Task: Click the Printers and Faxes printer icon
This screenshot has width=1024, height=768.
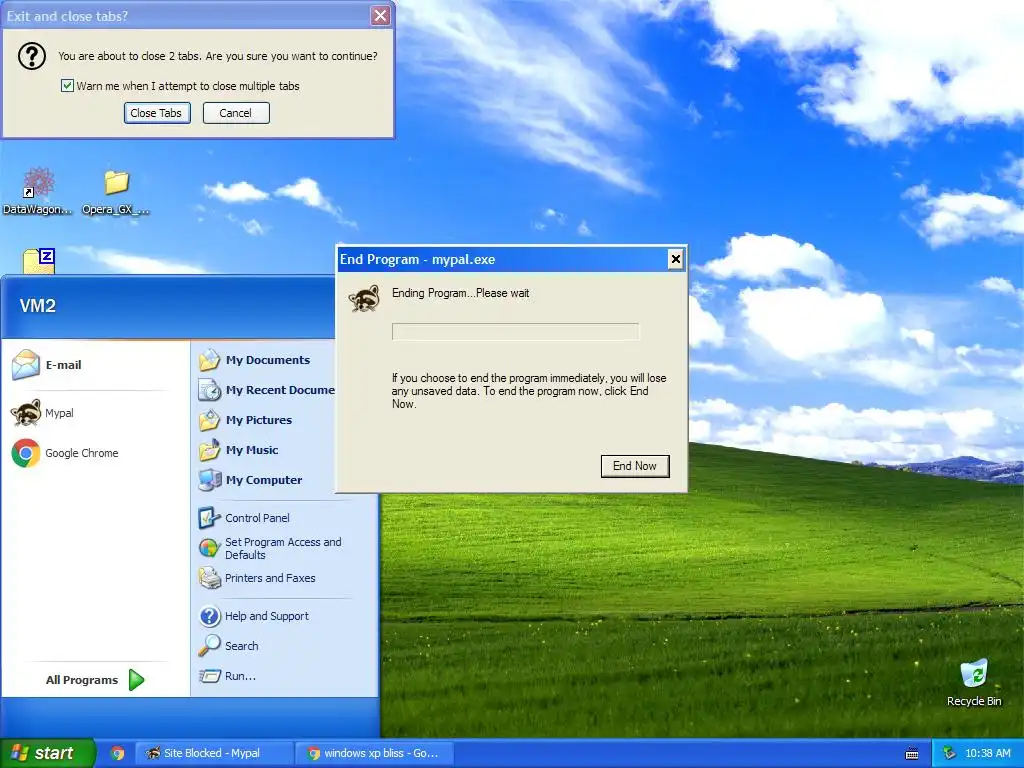Action: [x=210, y=578]
